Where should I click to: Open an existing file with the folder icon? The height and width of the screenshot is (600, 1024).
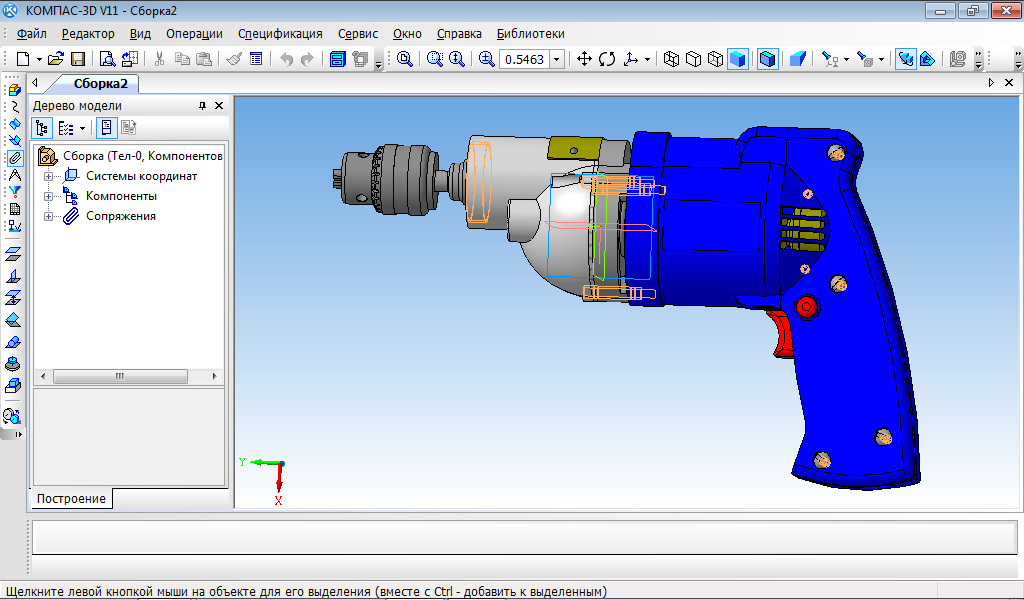coord(56,59)
